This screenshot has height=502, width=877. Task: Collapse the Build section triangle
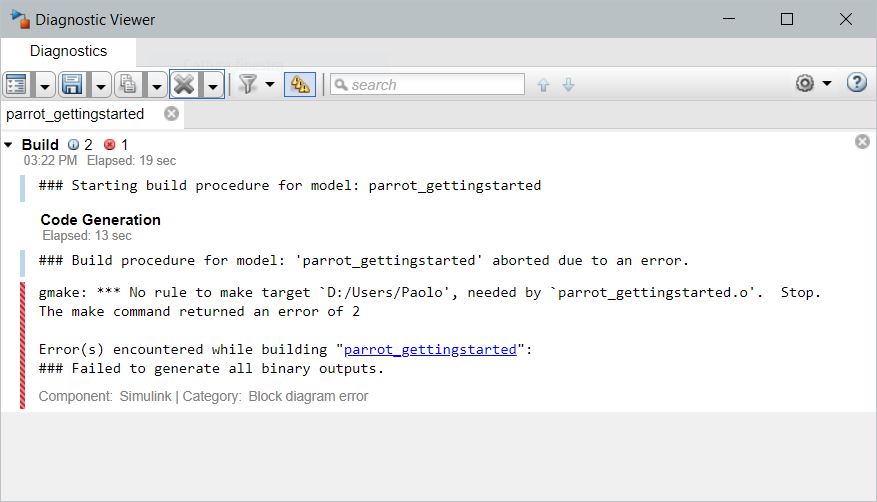click(8, 145)
